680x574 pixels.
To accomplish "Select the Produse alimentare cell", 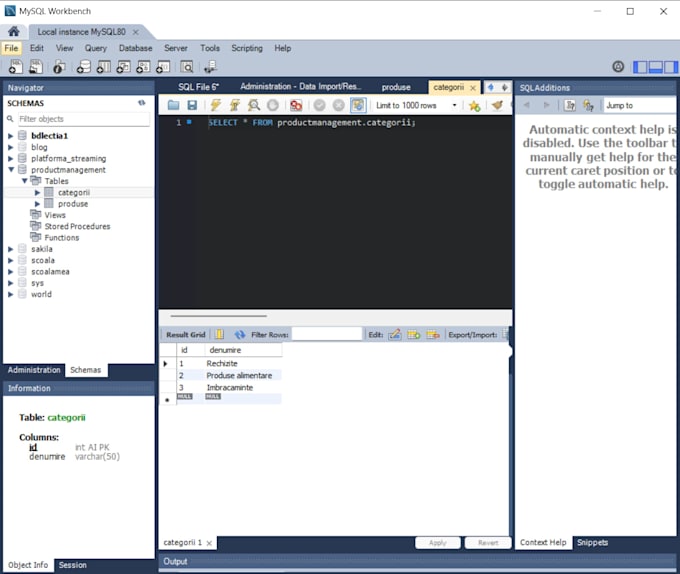I will tap(239, 375).
